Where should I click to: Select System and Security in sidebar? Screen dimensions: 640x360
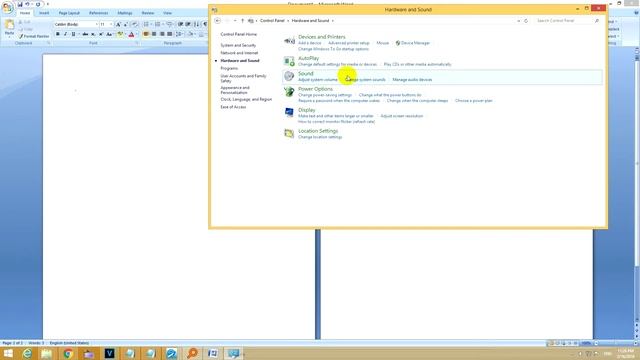(x=238, y=45)
